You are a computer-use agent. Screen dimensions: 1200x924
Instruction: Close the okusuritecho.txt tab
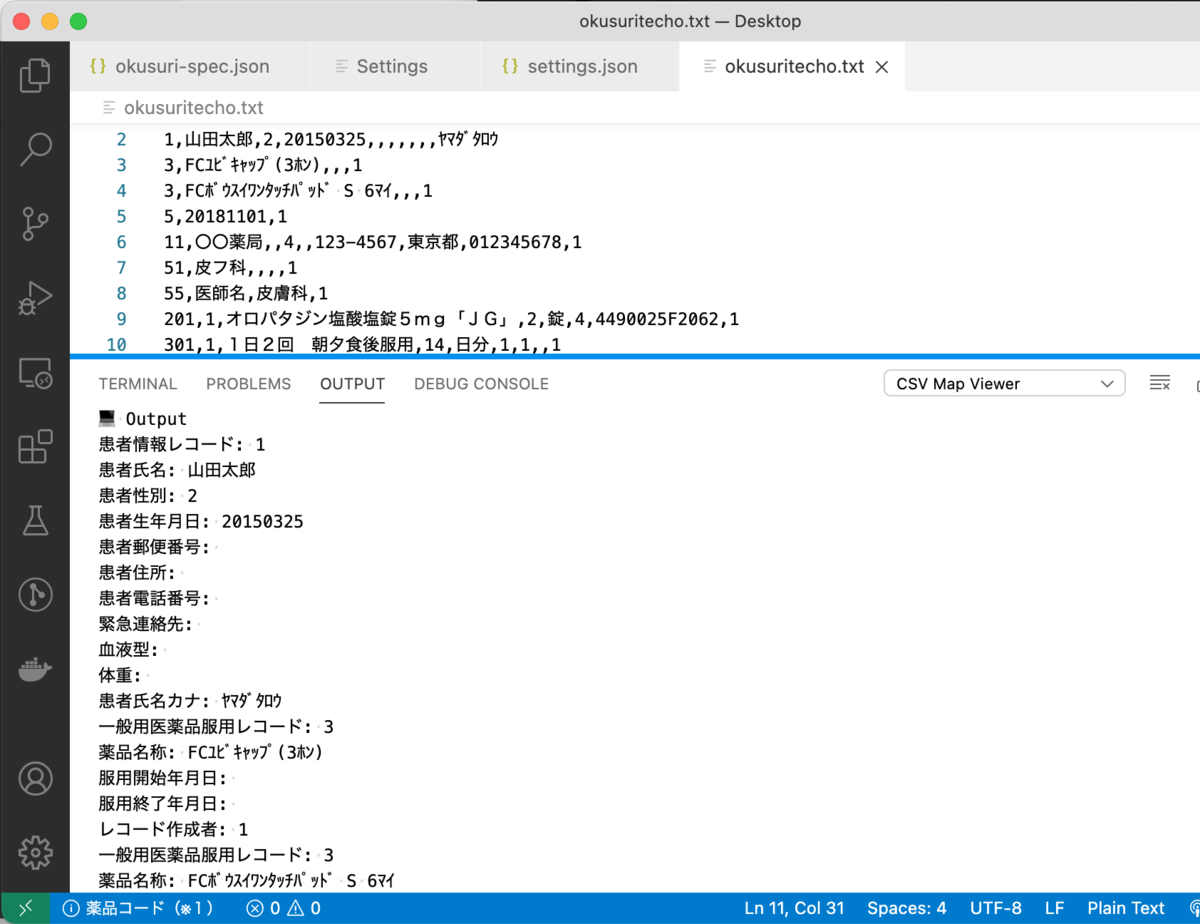882,67
